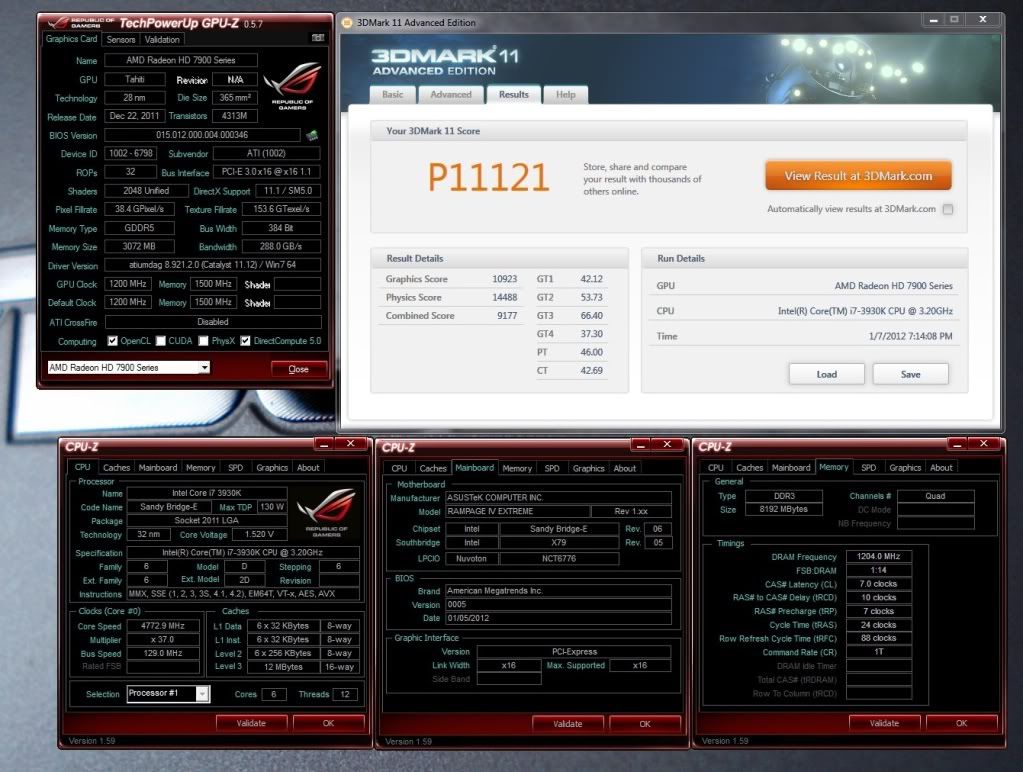Click the 3DMark 11 title bar app icon
1023x772 pixels.
[x=348, y=23]
